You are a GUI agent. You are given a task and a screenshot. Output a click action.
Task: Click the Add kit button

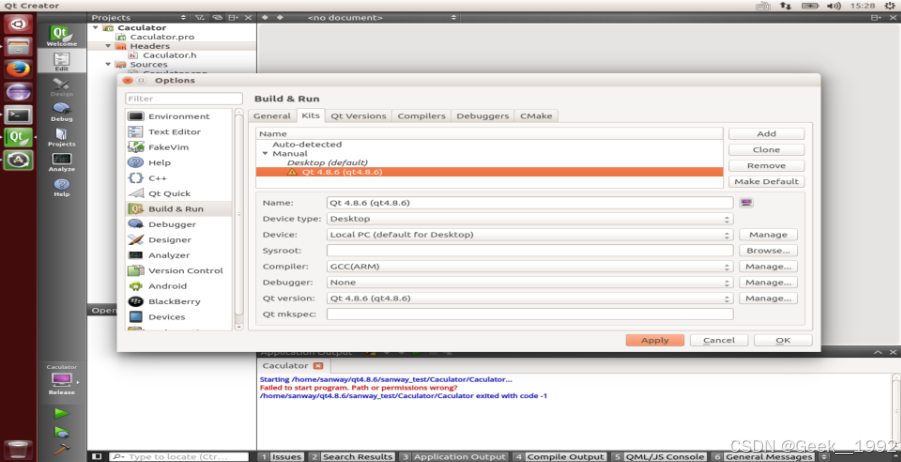[766, 133]
